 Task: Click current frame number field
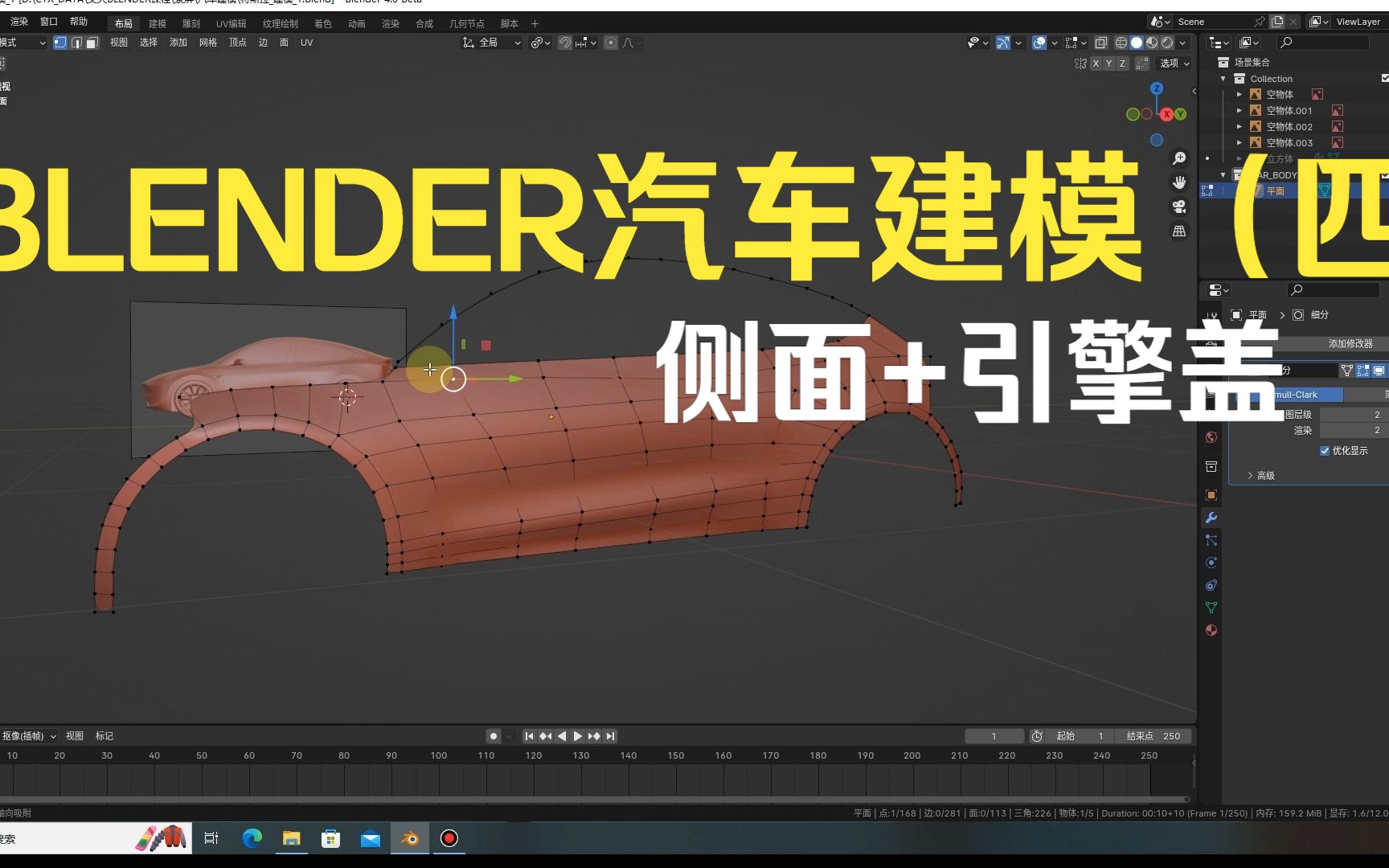(x=994, y=736)
